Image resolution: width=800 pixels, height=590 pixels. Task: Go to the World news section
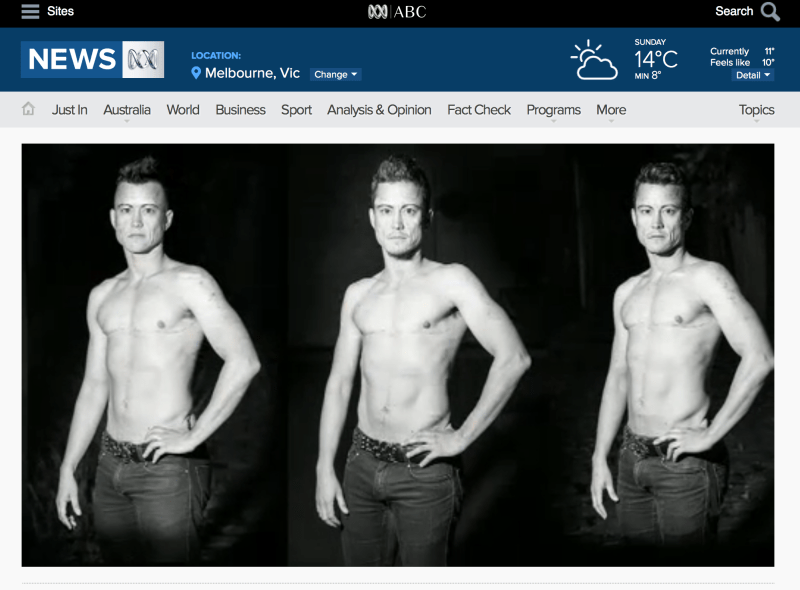183,110
